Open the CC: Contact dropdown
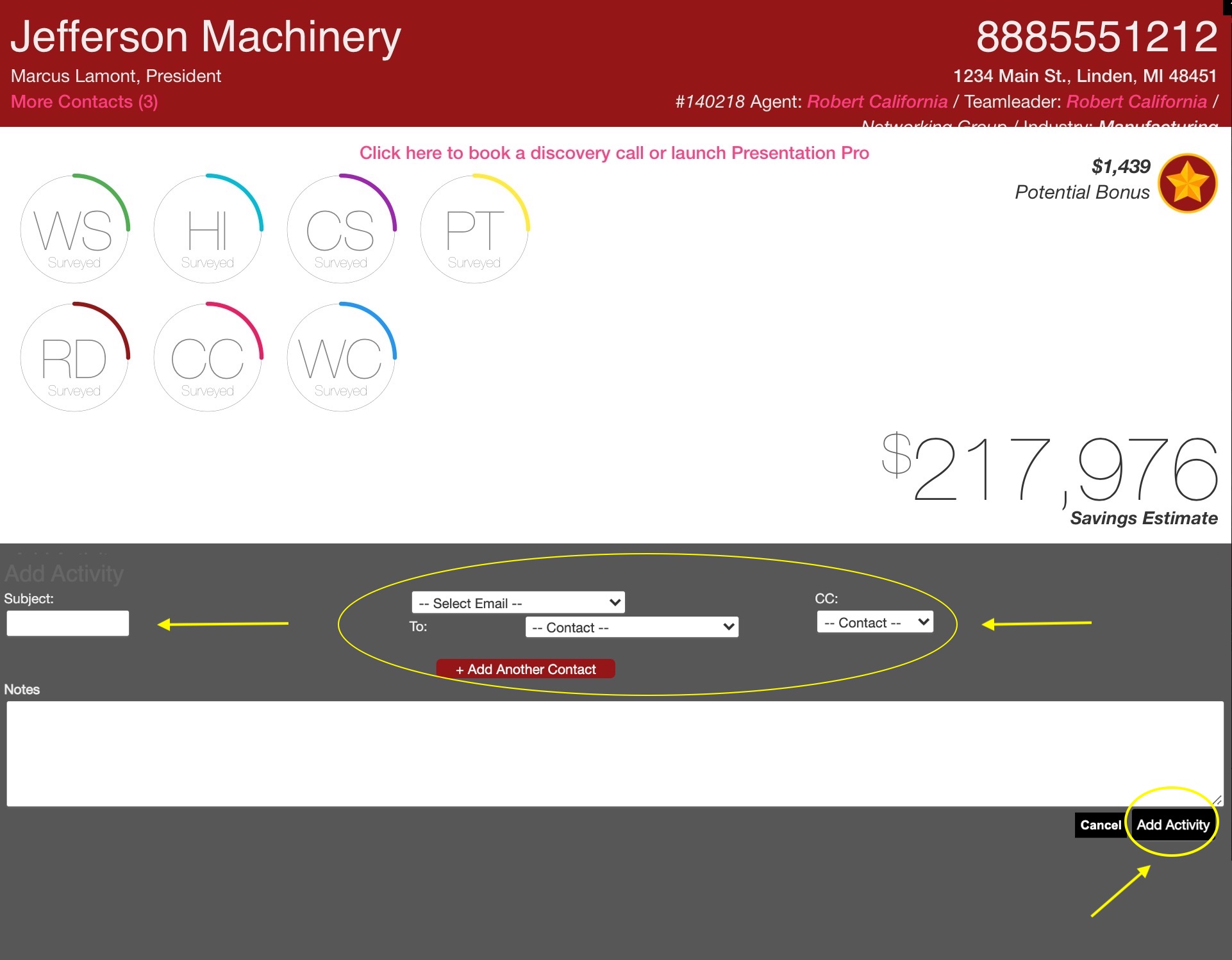1232x960 pixels. click(x=874, y=622)
